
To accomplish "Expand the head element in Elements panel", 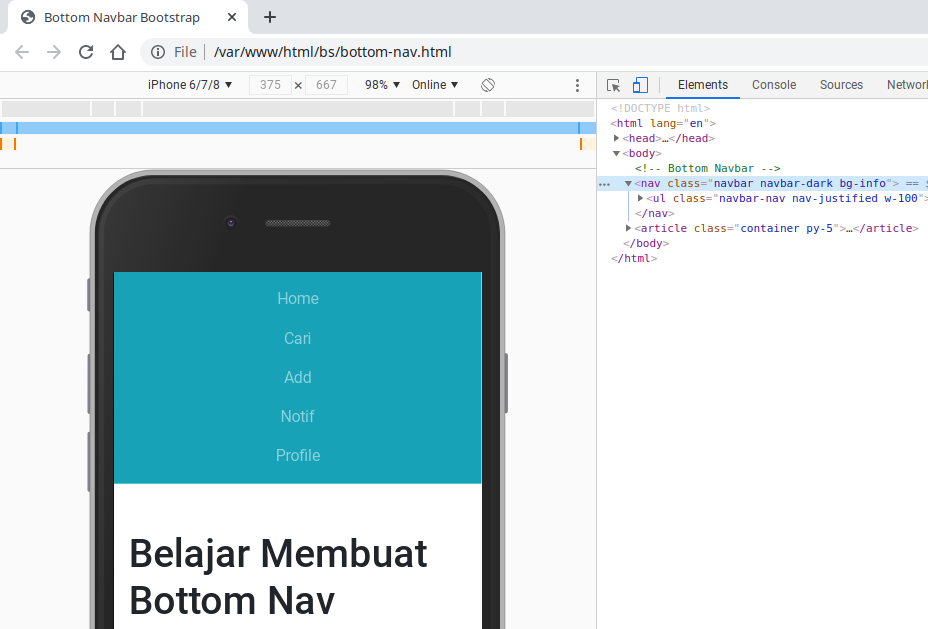I will click(x=617, y=138).
